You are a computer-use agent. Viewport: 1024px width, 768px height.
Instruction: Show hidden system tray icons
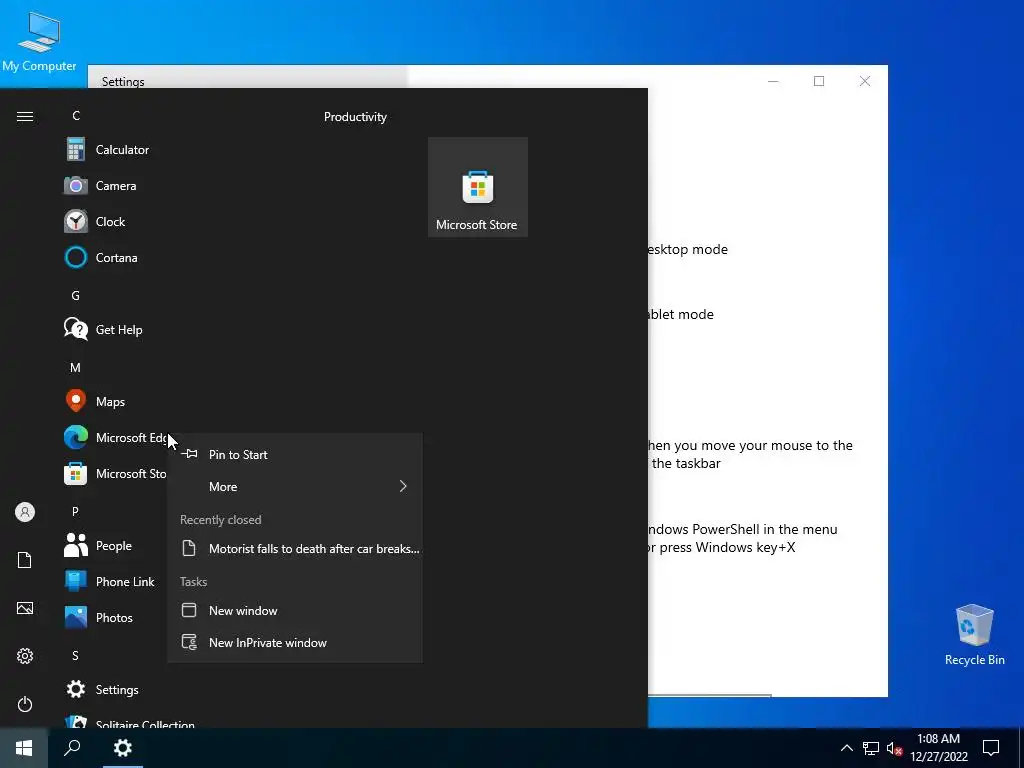click(846, 748)
